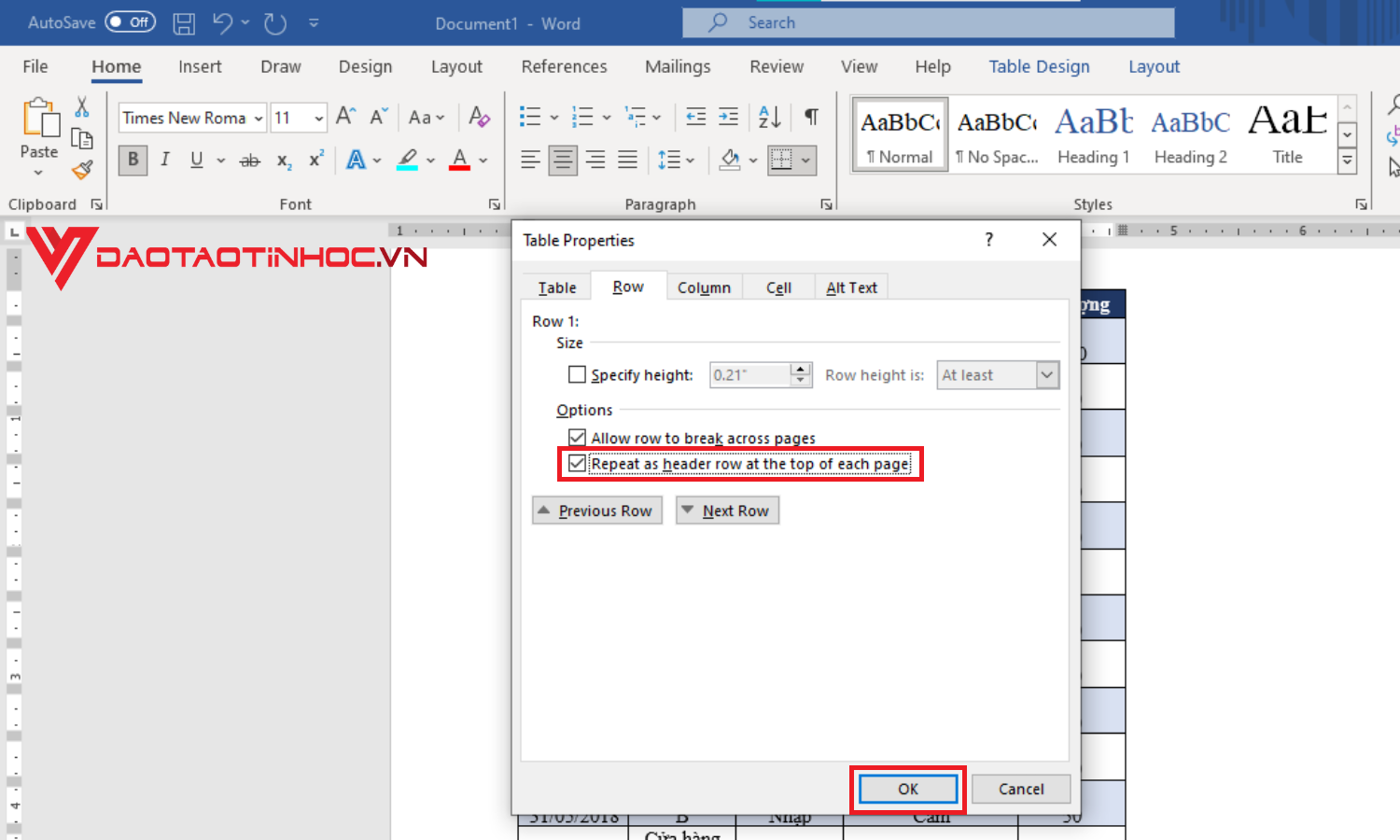The height and width of the screenshot is (840, 1400).
Task: Redo with the repeat arrow icon
Action: [x=274, y=23]
